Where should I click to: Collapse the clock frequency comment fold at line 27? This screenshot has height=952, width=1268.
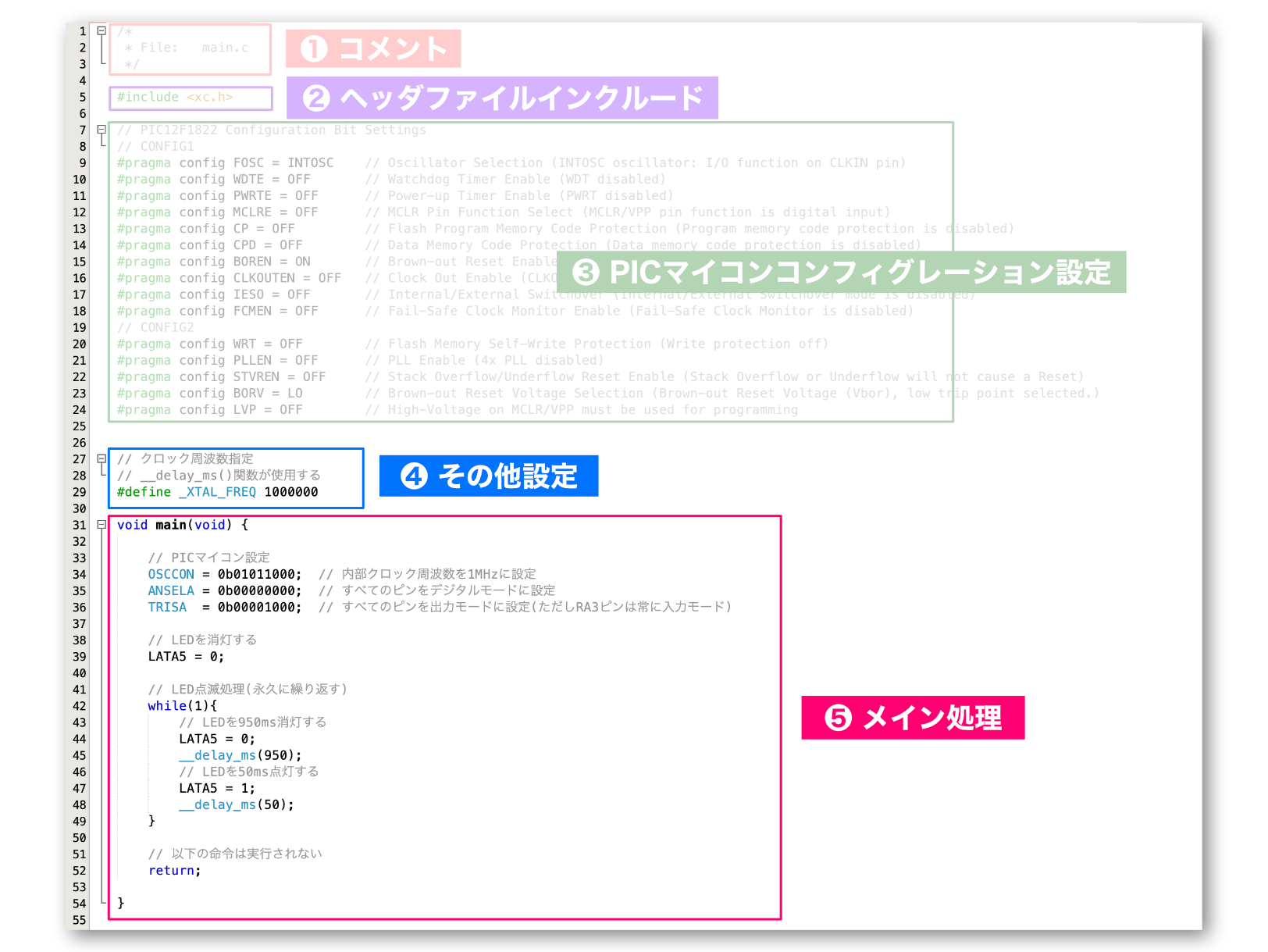pos(102,458)
